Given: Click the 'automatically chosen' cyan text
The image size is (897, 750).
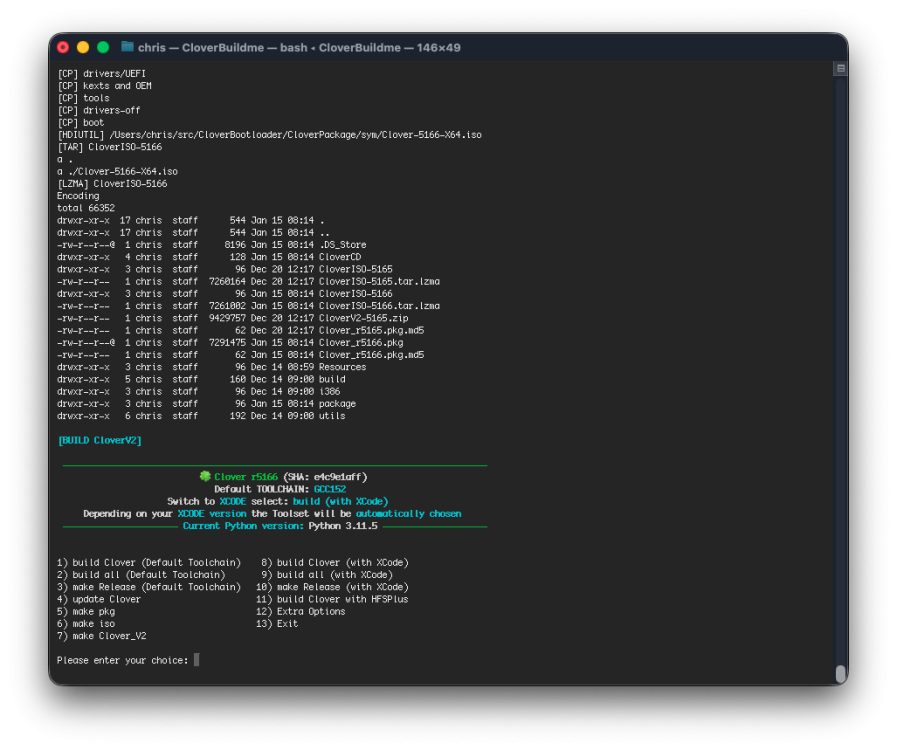Looking at the screenshot, I should click(x=408, y=513).
